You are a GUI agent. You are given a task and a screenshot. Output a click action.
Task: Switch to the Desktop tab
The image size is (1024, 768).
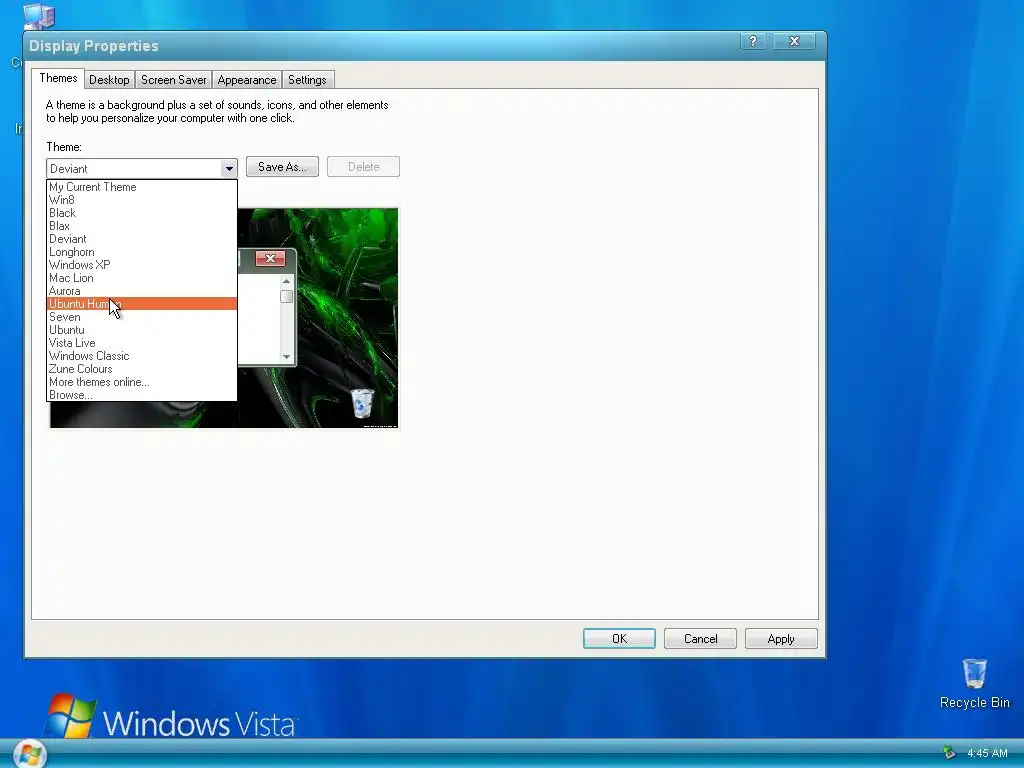[x=109, y=80]
